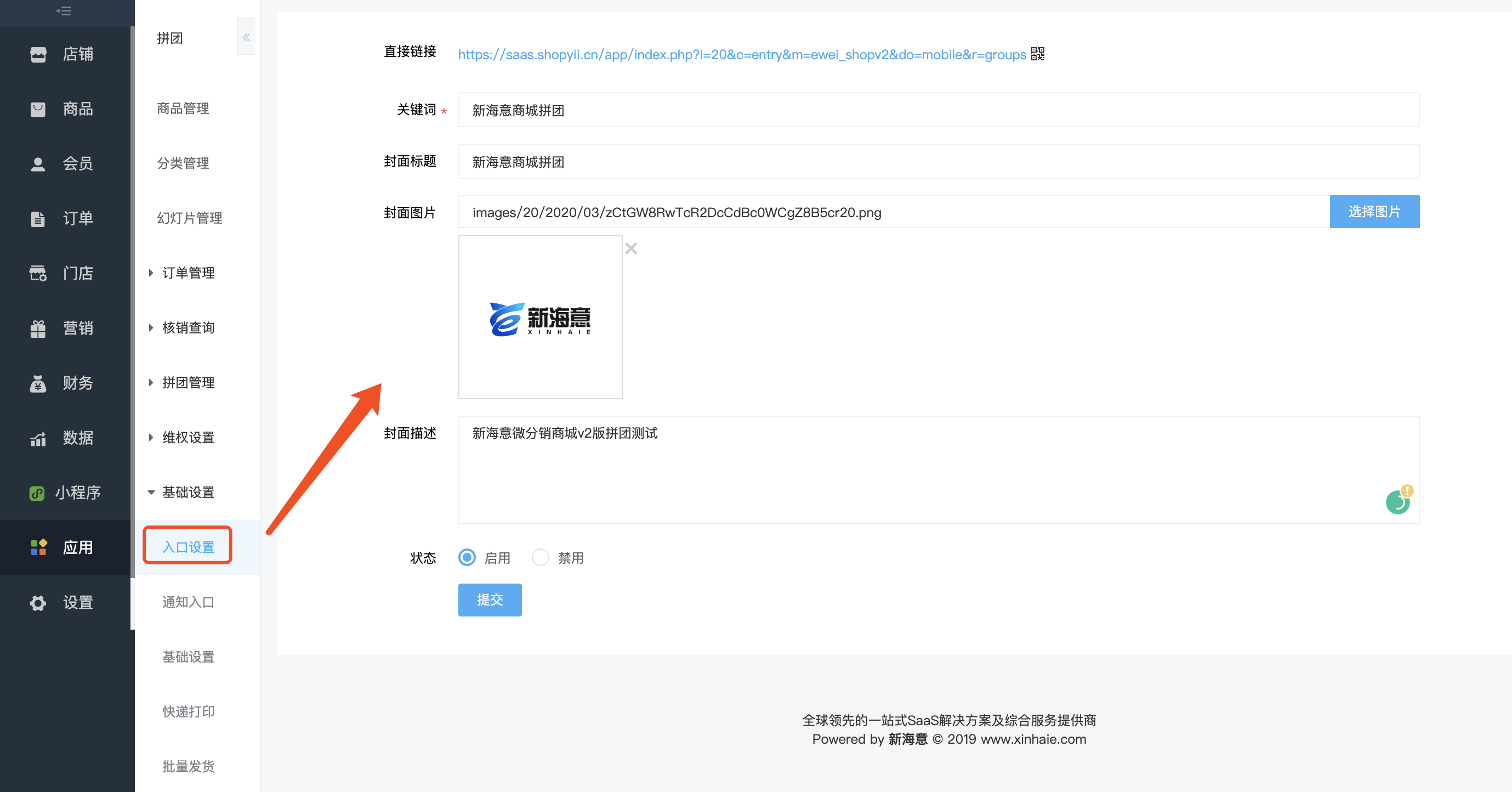
Task: Open 商品管理 in the submenu
Action: pos(183,109)
